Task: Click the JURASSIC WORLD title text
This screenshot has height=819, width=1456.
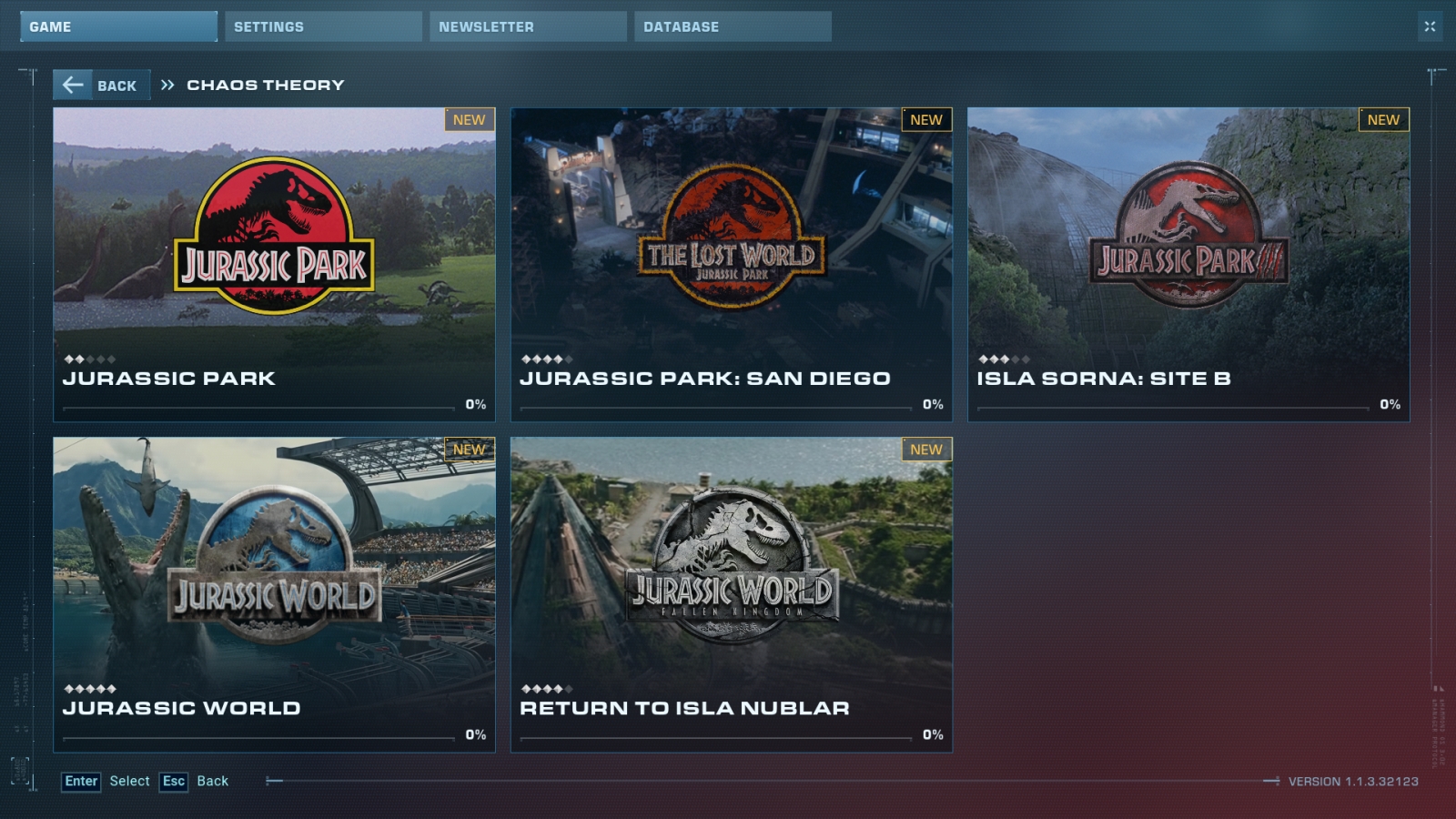Action: click(182, 708)
